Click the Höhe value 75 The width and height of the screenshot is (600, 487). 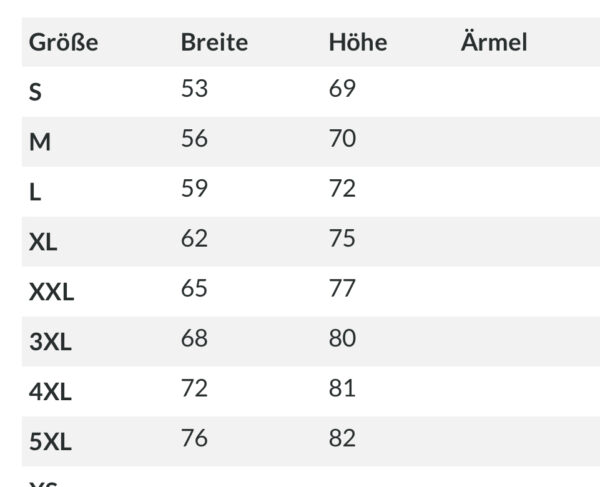(x=342, y=238)
